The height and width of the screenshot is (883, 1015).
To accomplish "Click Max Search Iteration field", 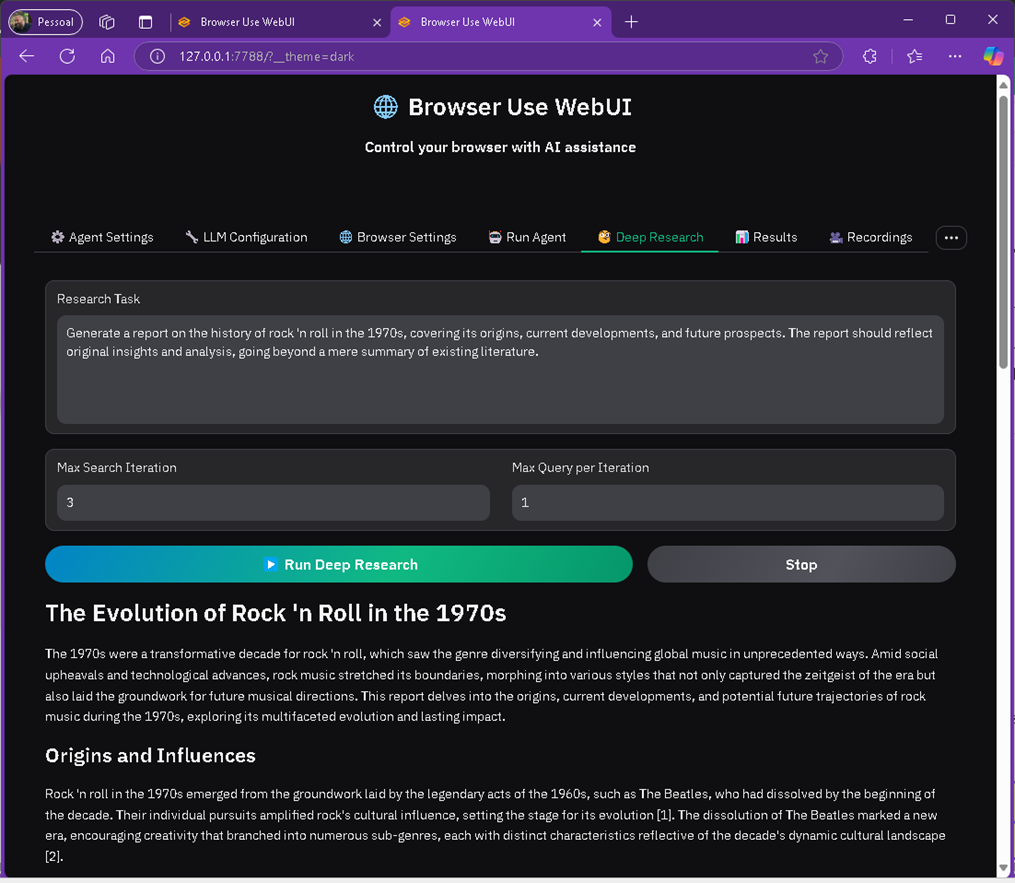I will [273, 502].
